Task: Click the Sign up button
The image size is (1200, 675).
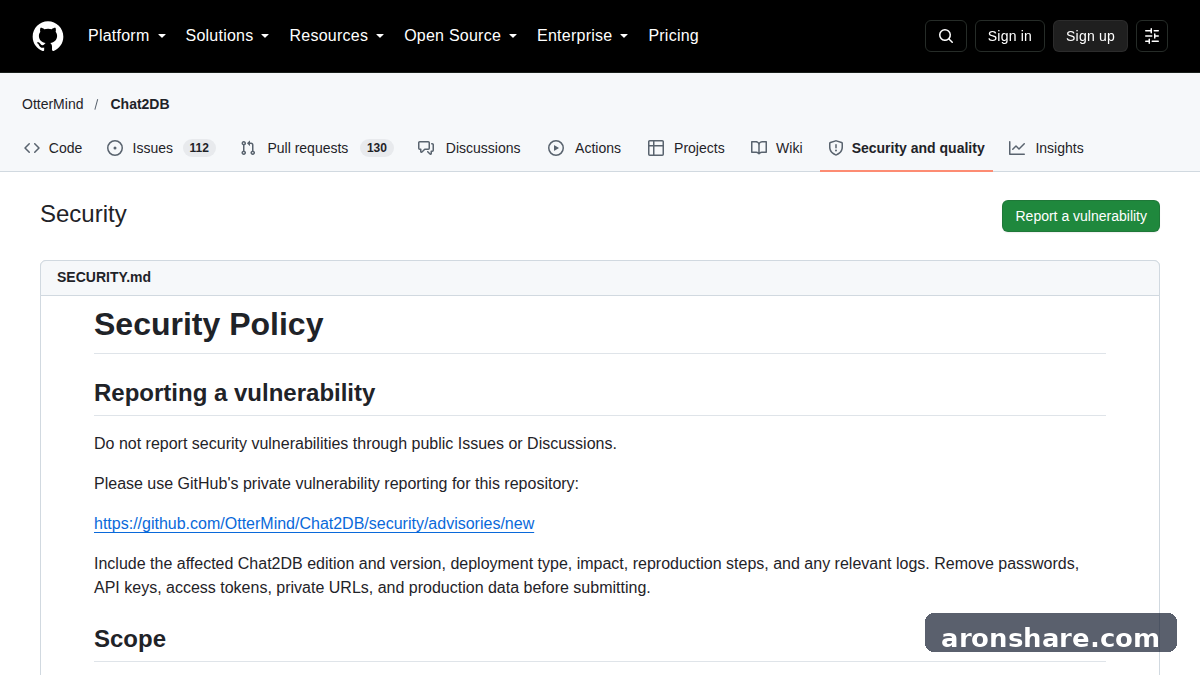Action: click(x=1090, y=36)
